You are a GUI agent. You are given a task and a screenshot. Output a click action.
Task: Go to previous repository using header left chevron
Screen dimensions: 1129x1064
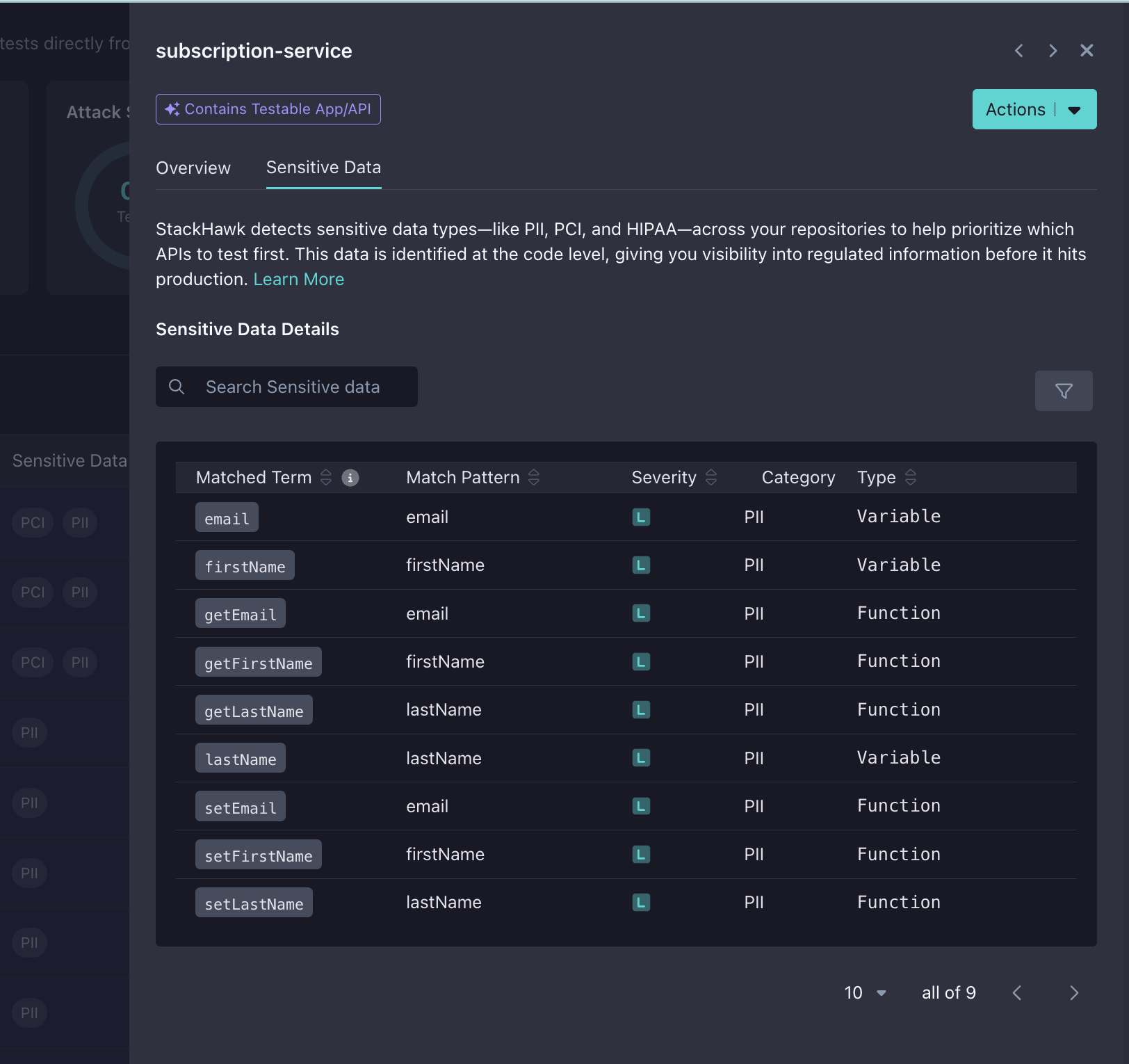pyautogui.click(x=1019, y=51)
